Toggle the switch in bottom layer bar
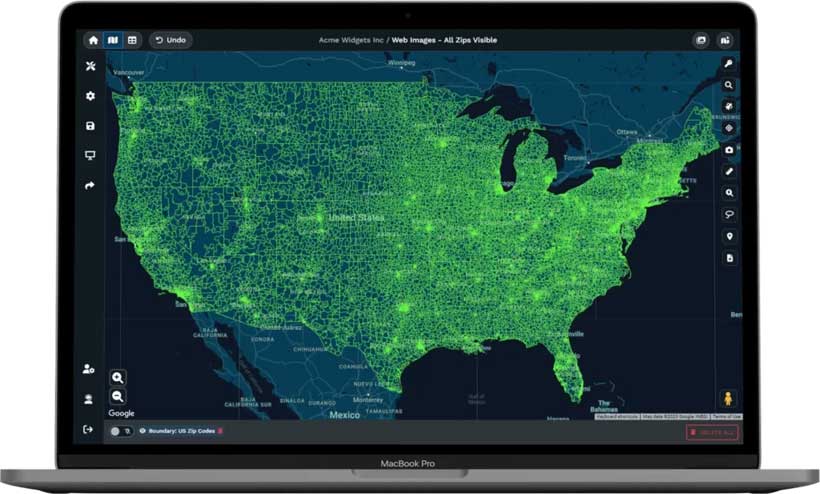This screenshot has width=820, height=494. point(121,431)
